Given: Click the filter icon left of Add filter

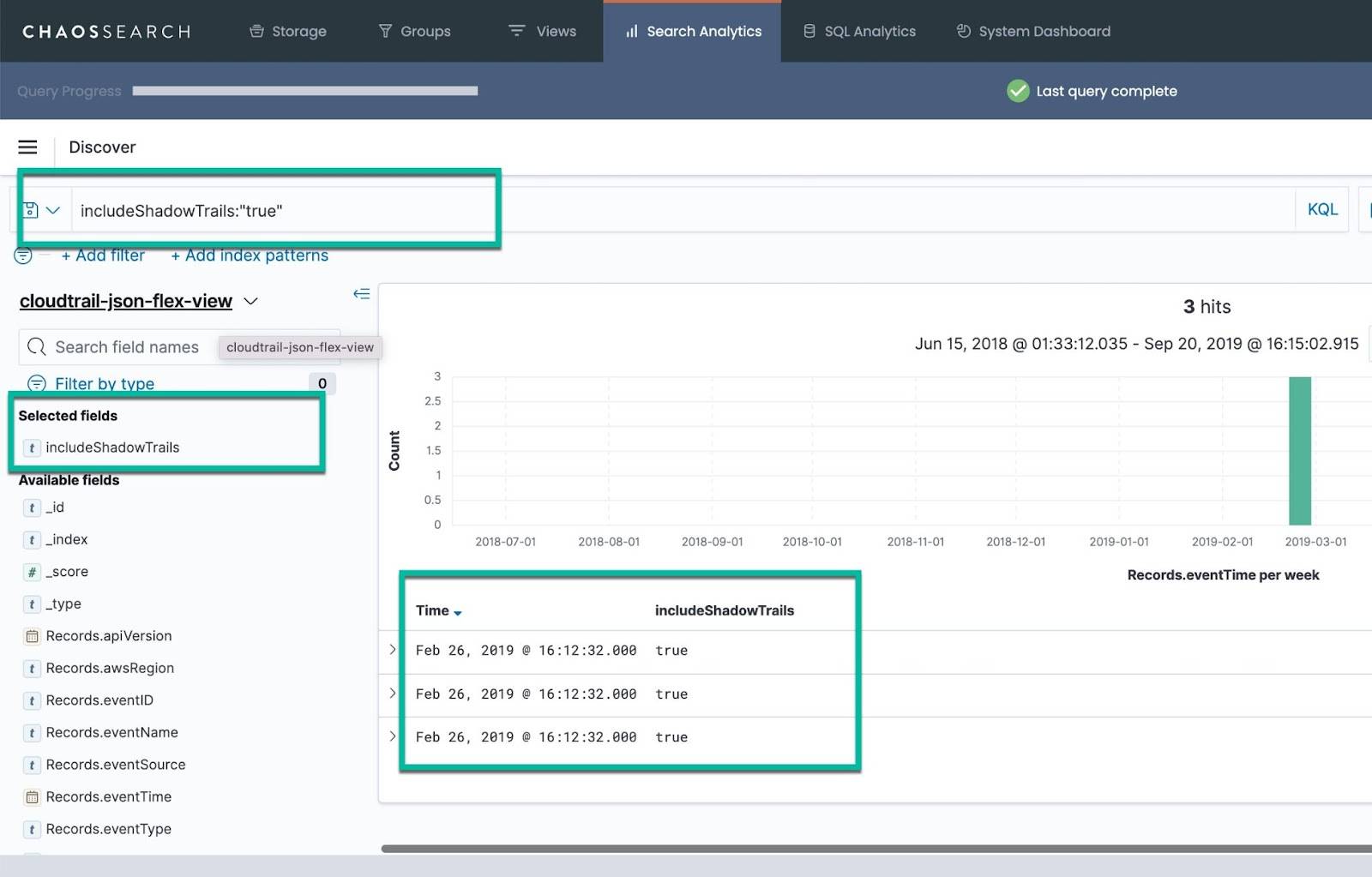Looking at the screenshot, I should [x=22, y=255].
